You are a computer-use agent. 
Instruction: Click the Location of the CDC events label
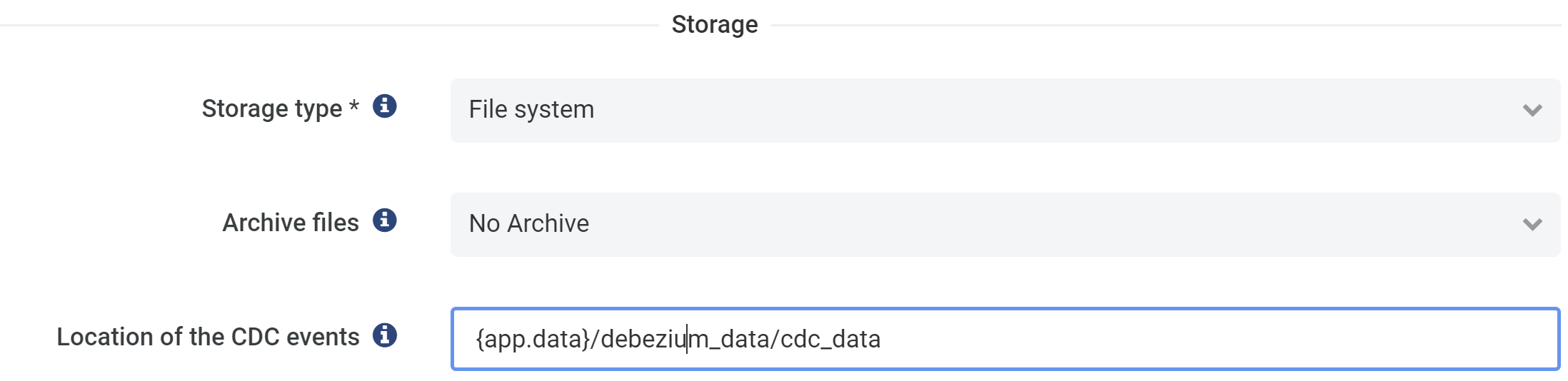pos(208,337)
